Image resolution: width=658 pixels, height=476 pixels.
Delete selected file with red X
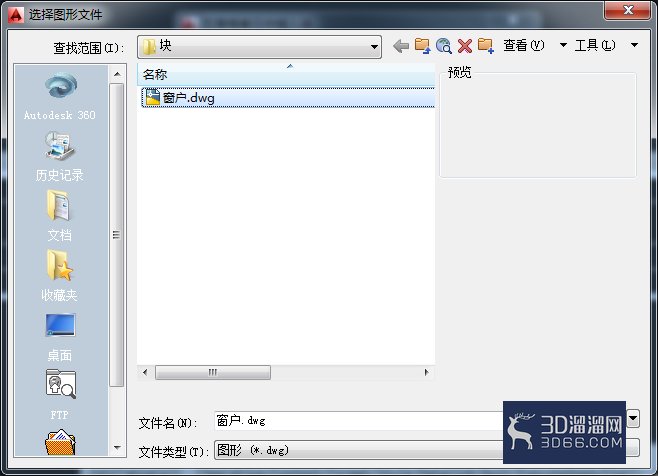(x=465, y=46)
